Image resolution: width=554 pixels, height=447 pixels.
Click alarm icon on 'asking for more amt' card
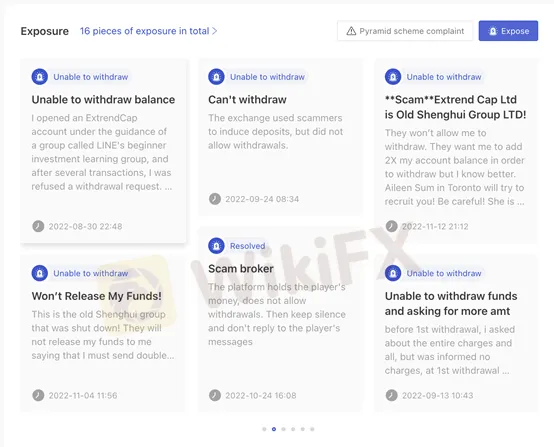point(393,273)
